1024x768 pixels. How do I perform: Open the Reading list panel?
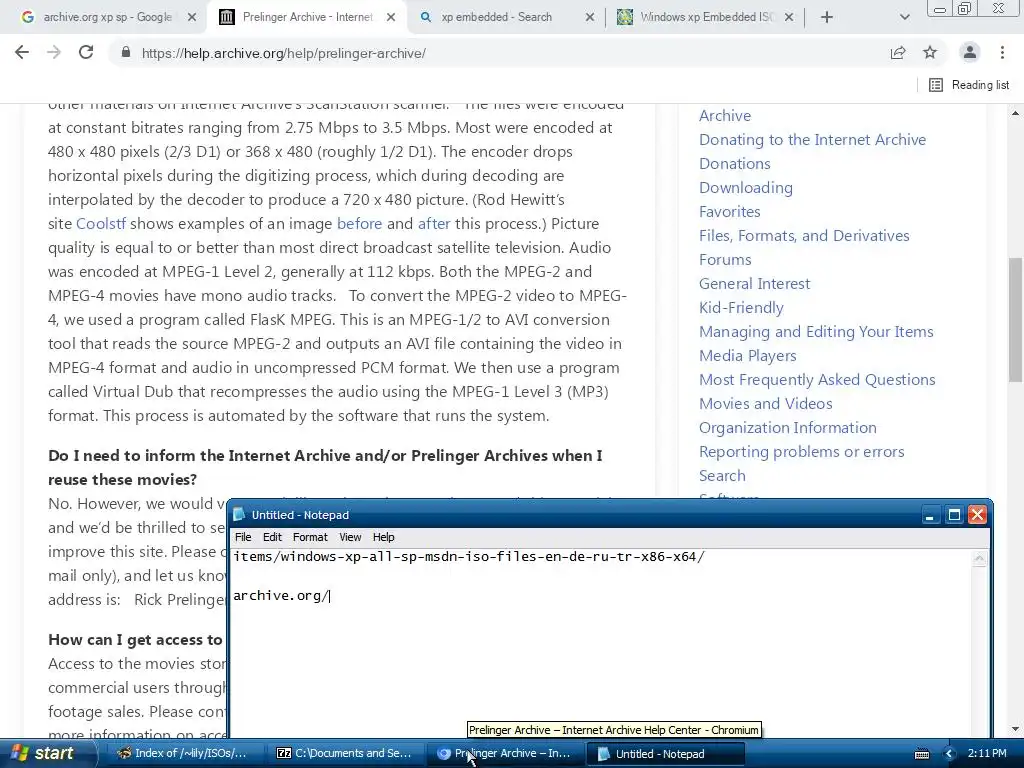[x=969, y=85]
